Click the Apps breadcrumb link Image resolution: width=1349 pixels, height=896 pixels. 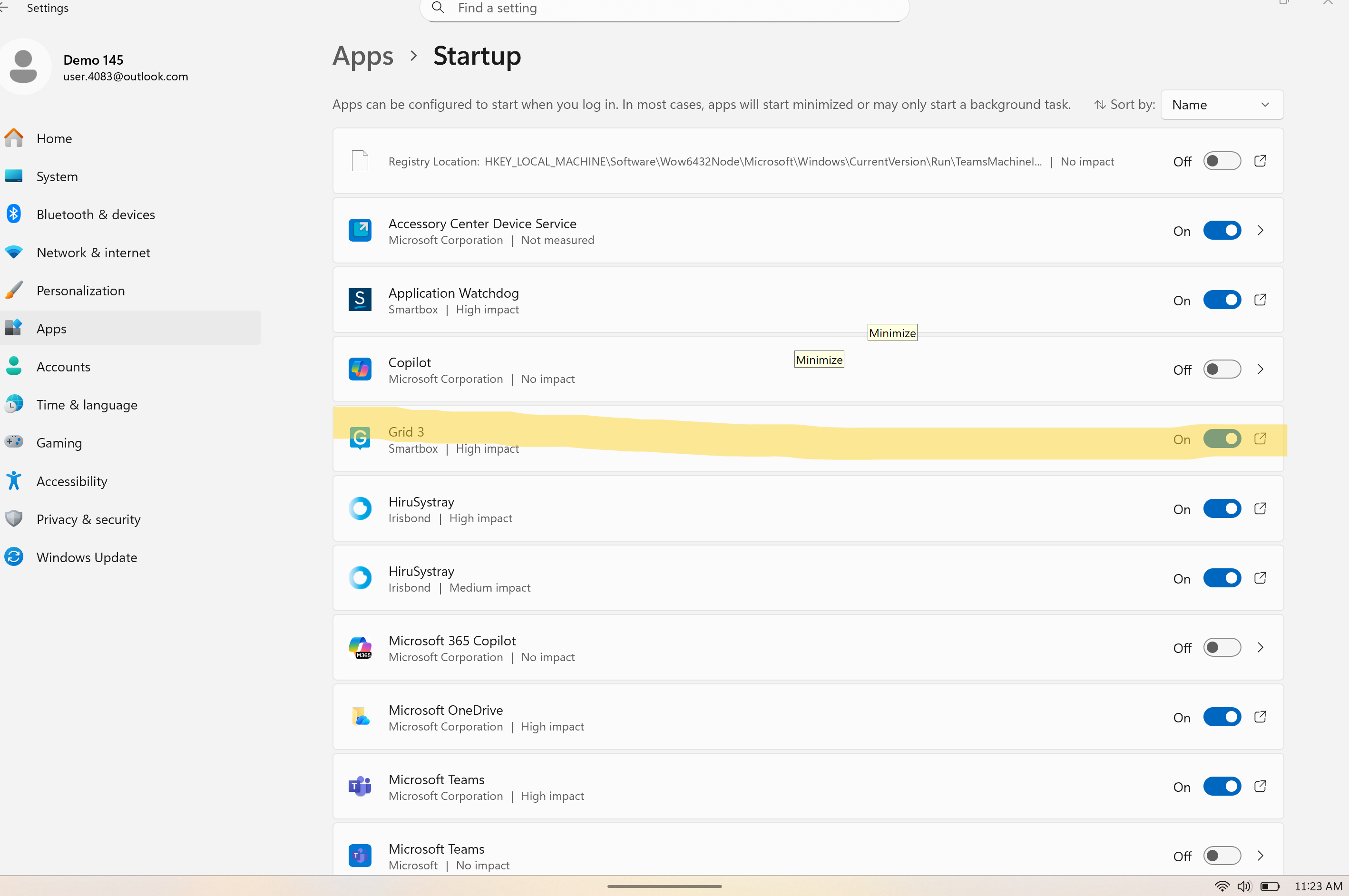tap(363, 56)
